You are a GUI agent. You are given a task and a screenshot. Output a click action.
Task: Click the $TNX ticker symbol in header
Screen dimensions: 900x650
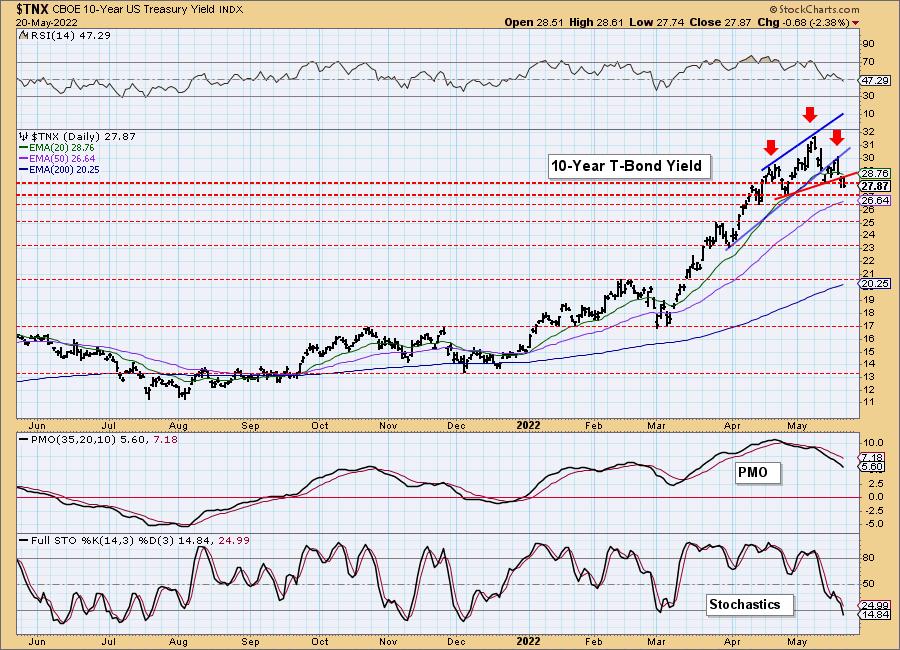pyautogui.click(x=33, y=9)
